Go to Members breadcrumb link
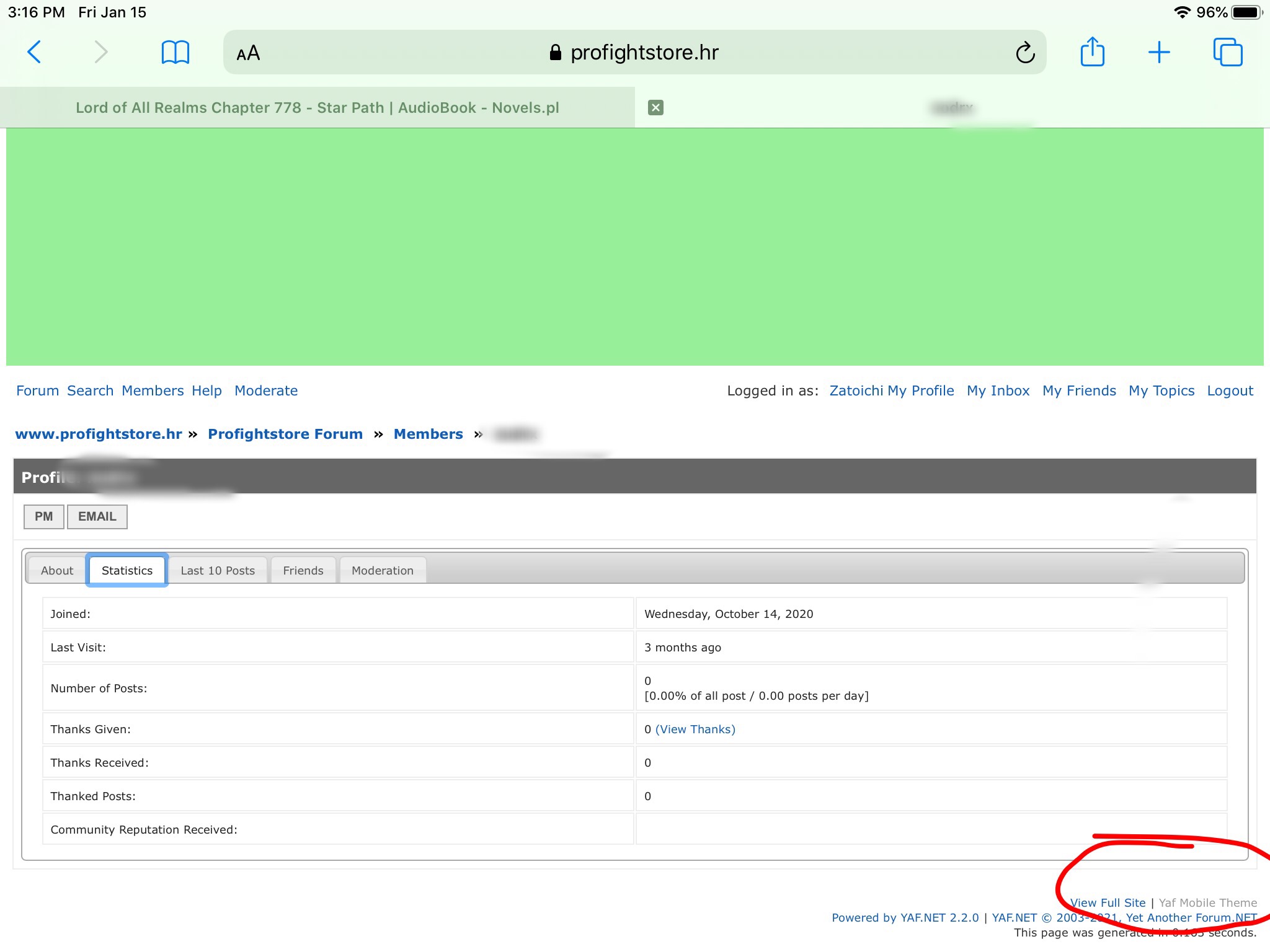 tap(428, 434)
